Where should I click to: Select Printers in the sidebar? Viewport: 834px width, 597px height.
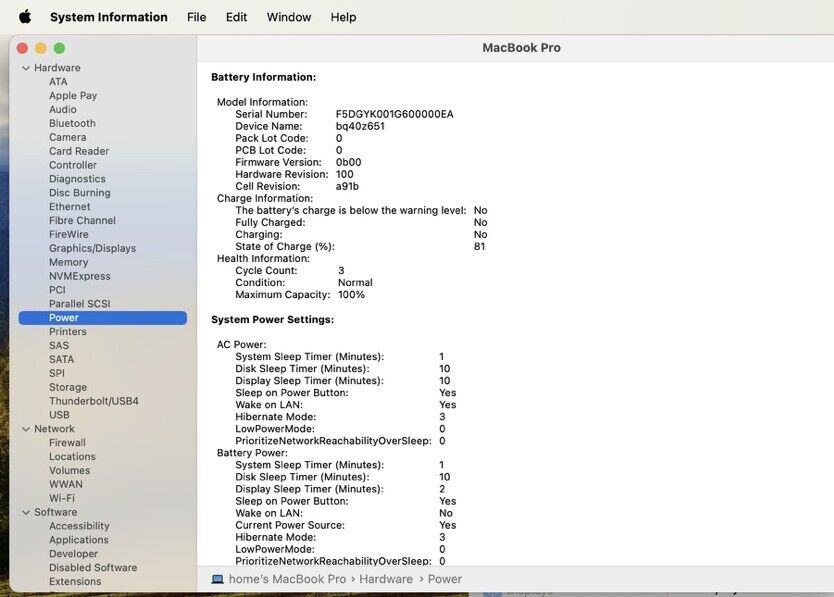[x=68, y=331]
